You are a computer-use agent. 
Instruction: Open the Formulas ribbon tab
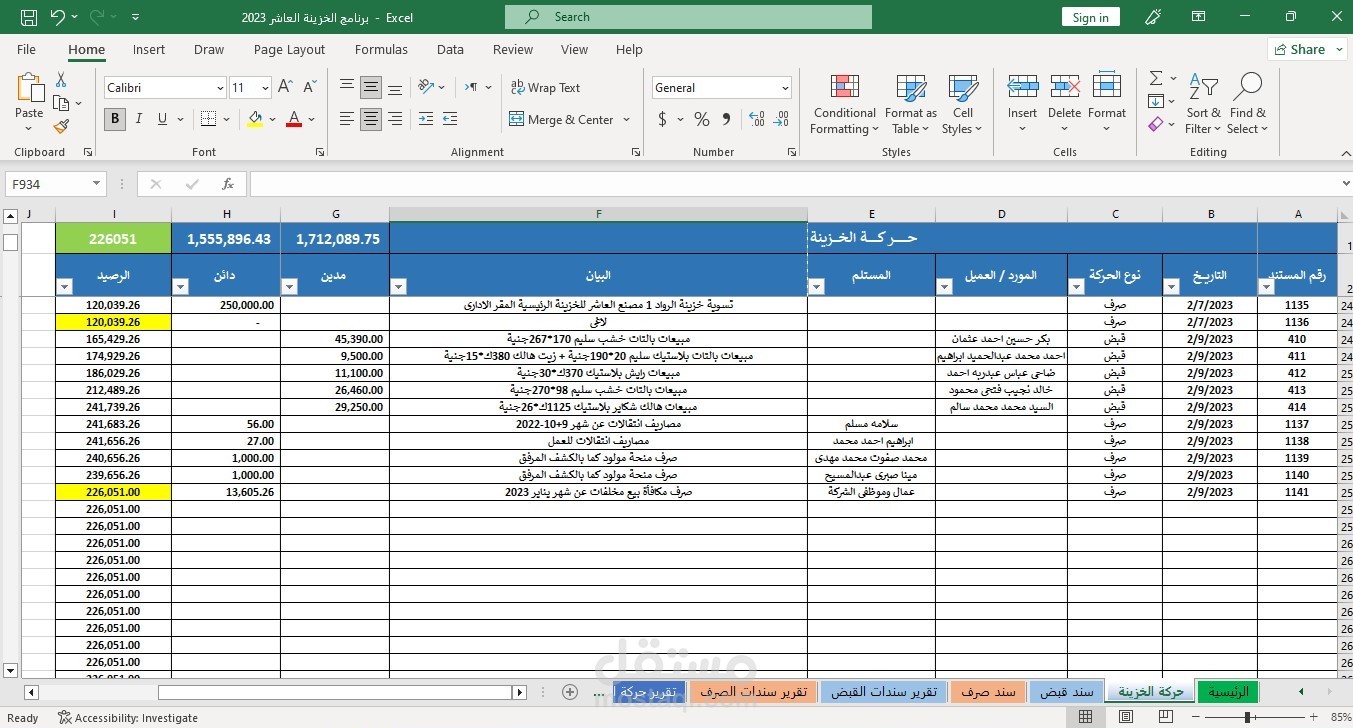pos(381,50)
